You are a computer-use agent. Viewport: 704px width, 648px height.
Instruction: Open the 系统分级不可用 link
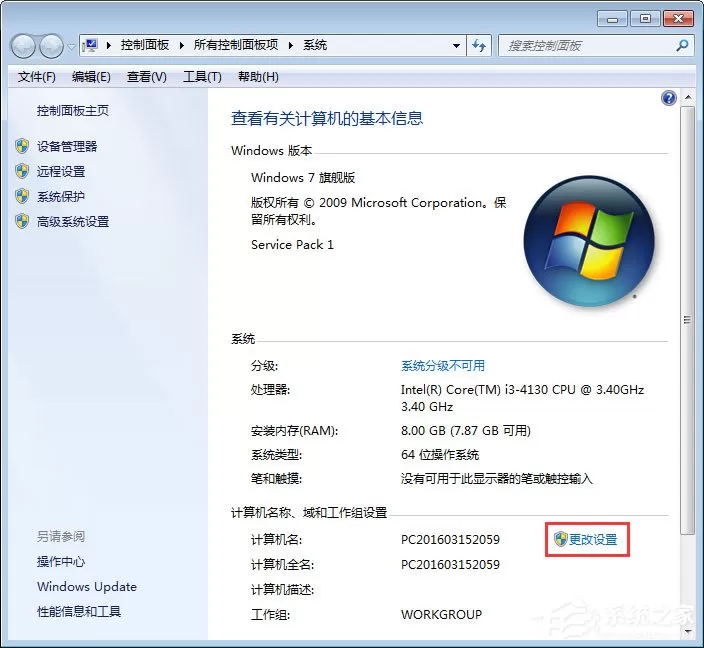point(443,366)
